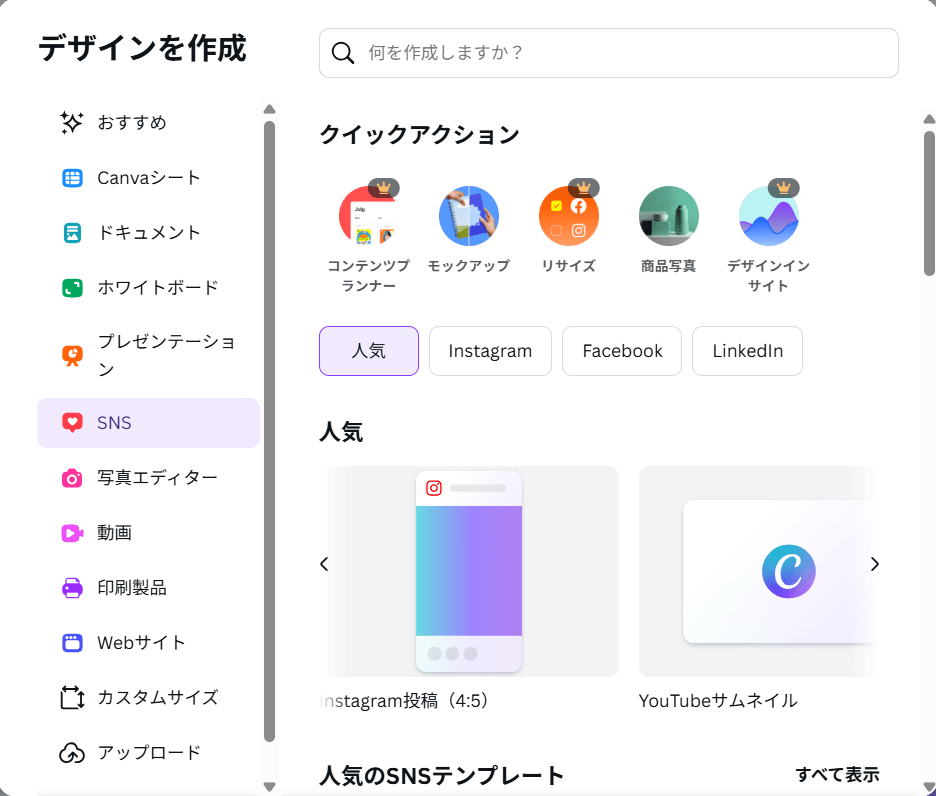Click the 動画 video camera icon
Screen dimensions: 936x796
(72, 533)
